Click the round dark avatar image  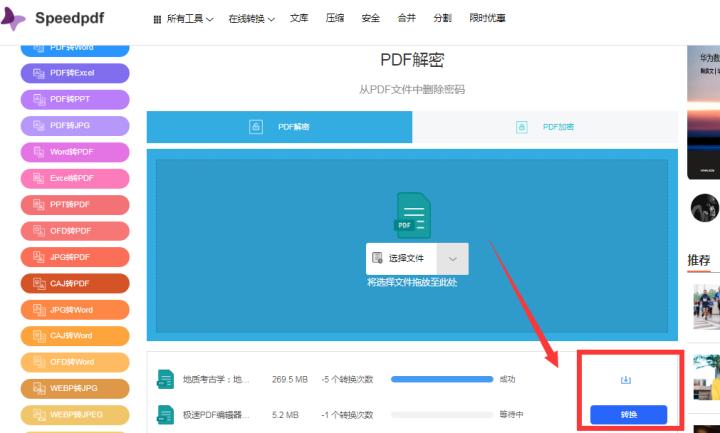coord(704,208)
